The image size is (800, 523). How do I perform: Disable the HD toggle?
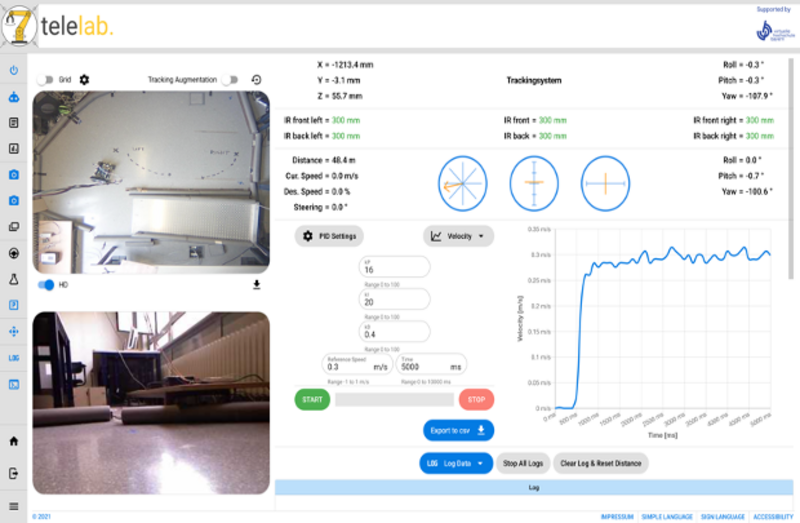tap(46, 285)
